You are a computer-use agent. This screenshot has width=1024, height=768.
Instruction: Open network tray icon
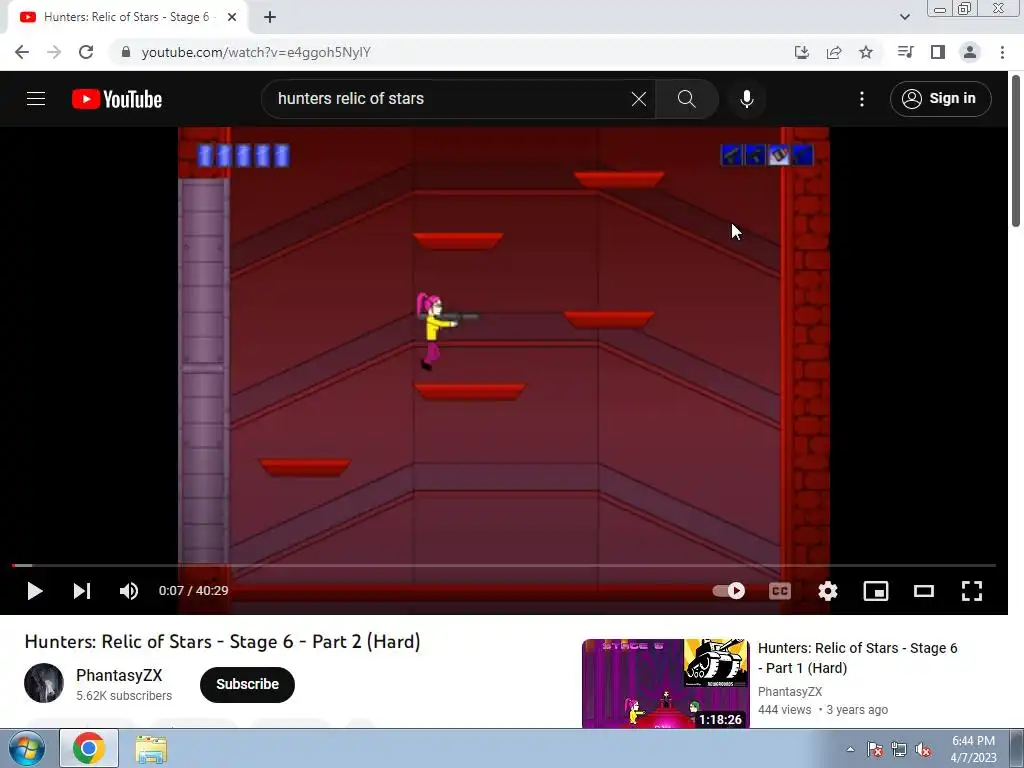pyautogui.click(x=899, y=750)
